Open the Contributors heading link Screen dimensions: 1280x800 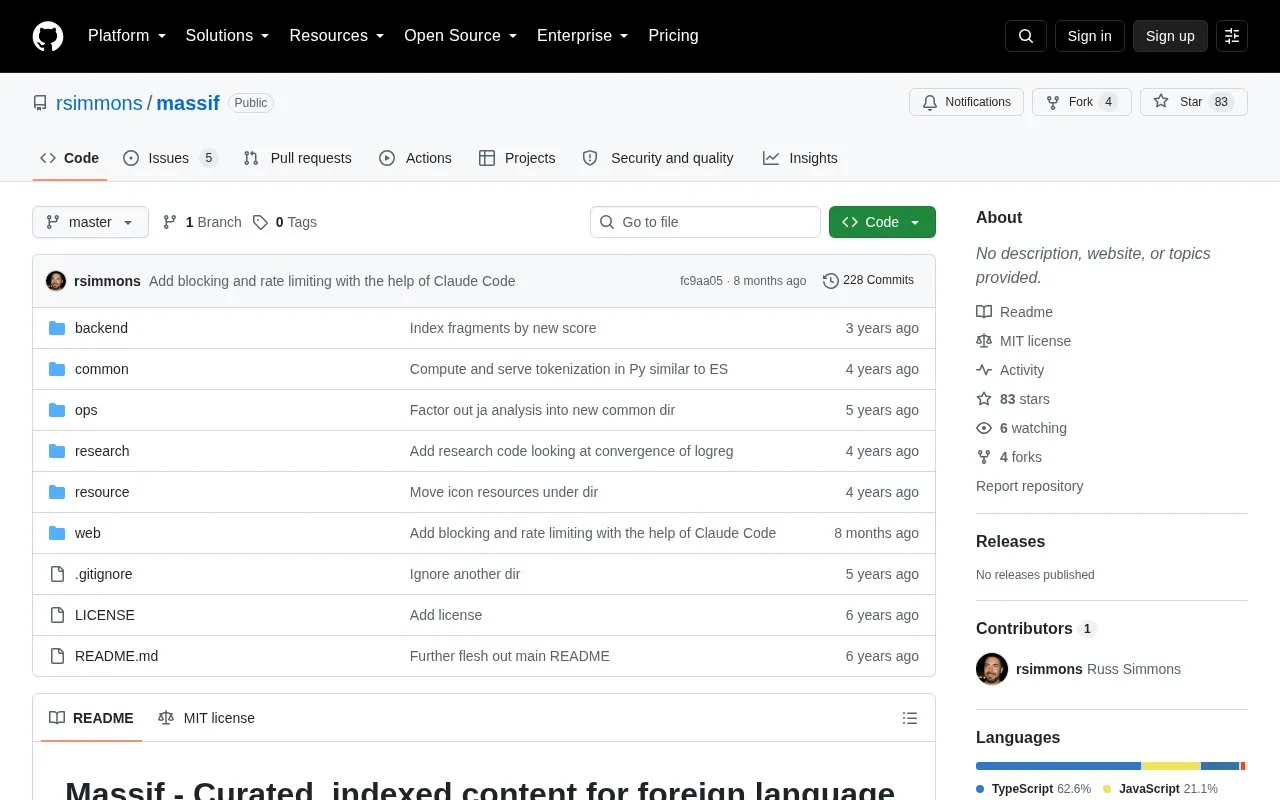pos(1036,628)
